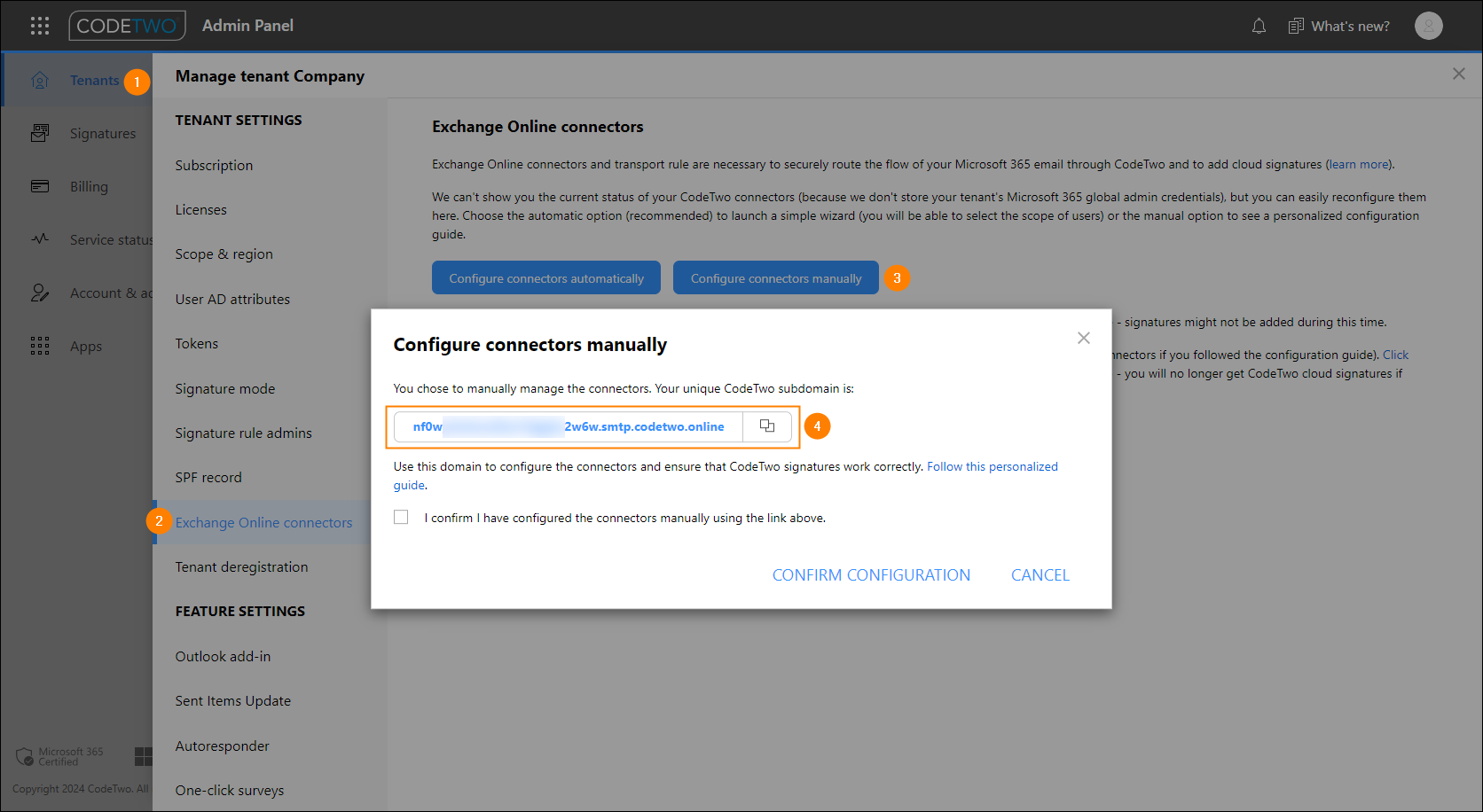
Task: Close the Configure connectors manually dialog
Action: pos(1083,338)
